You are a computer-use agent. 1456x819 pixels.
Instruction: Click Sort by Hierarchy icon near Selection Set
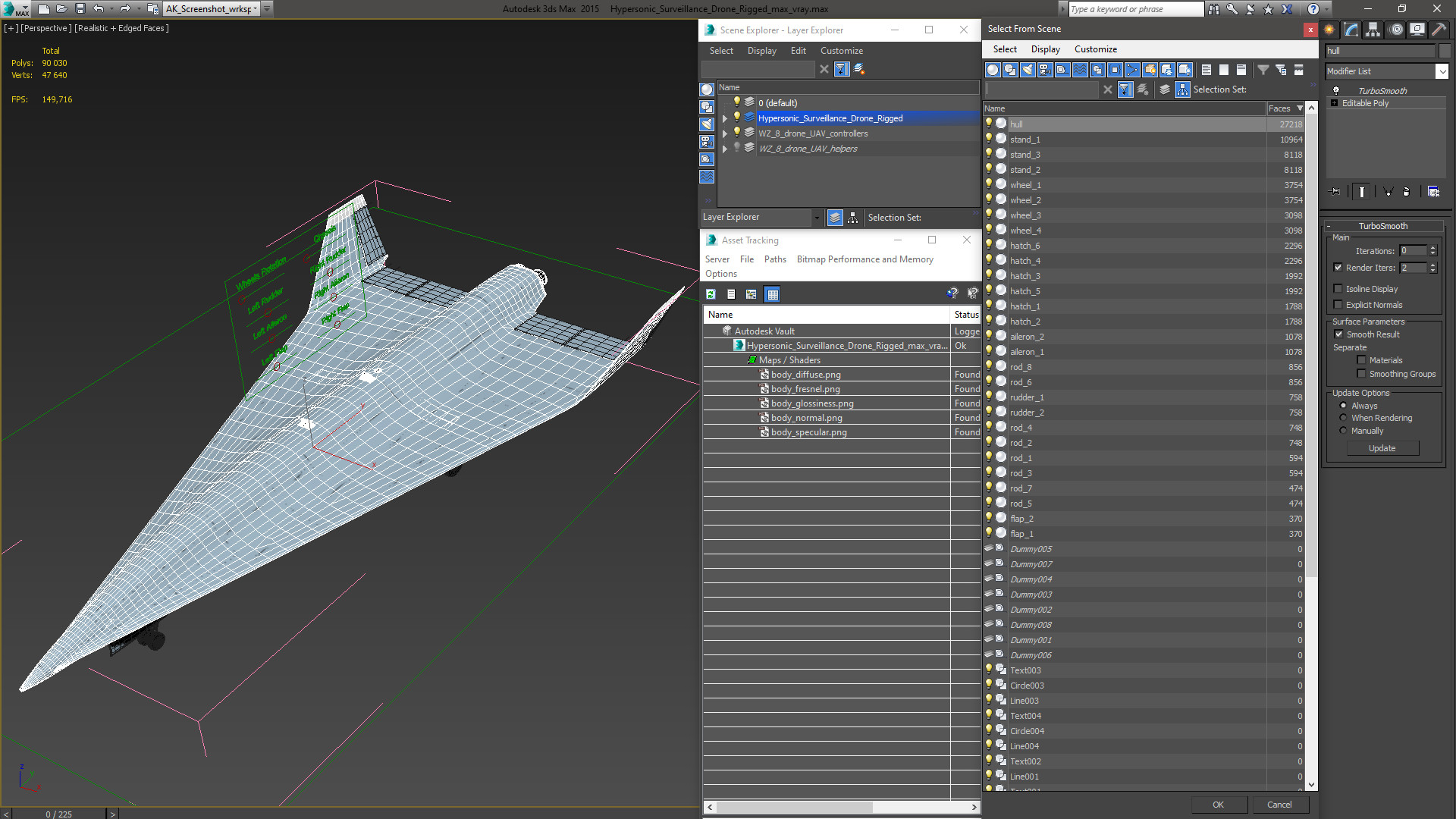(x=1182, y=89)
